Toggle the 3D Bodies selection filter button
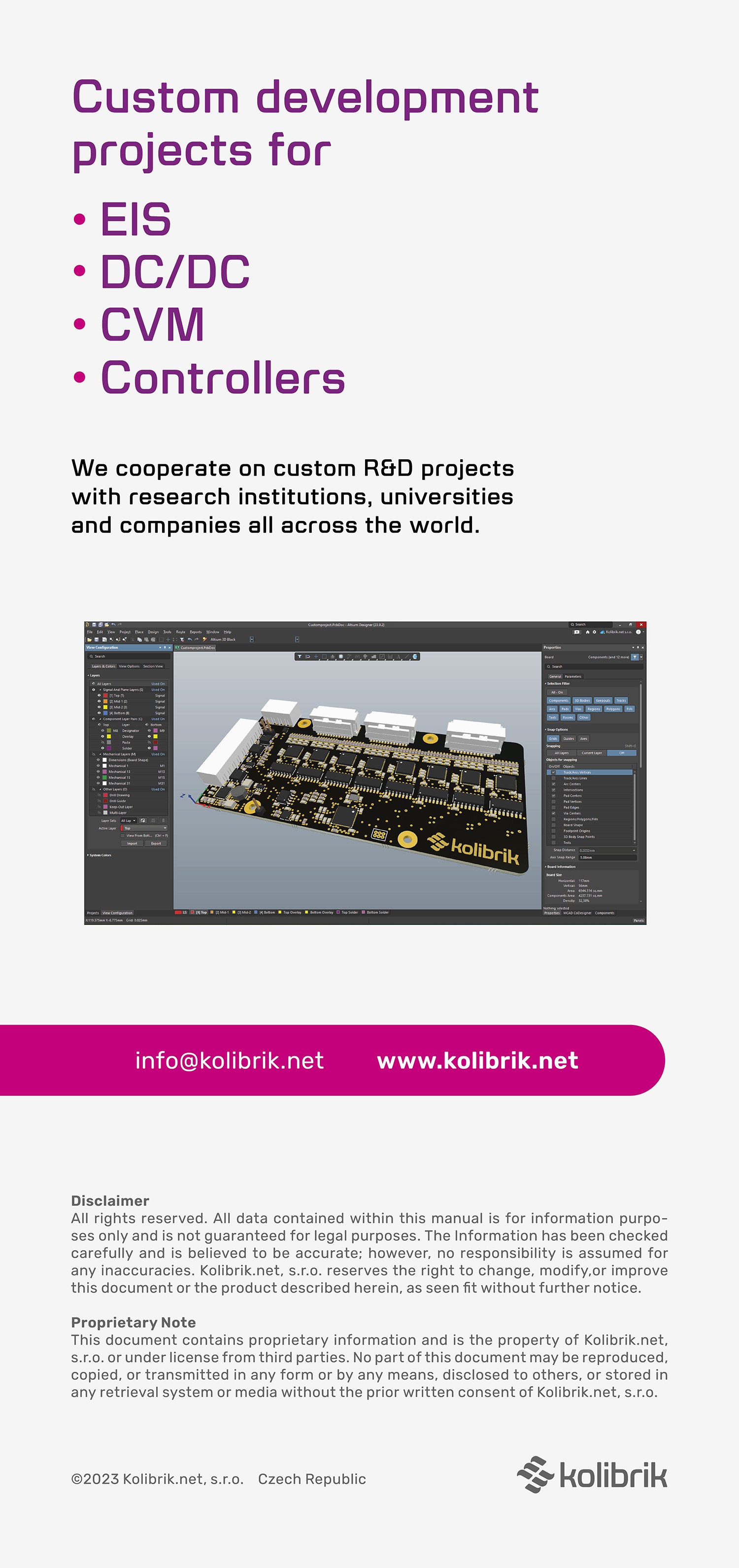 [582, 701]
